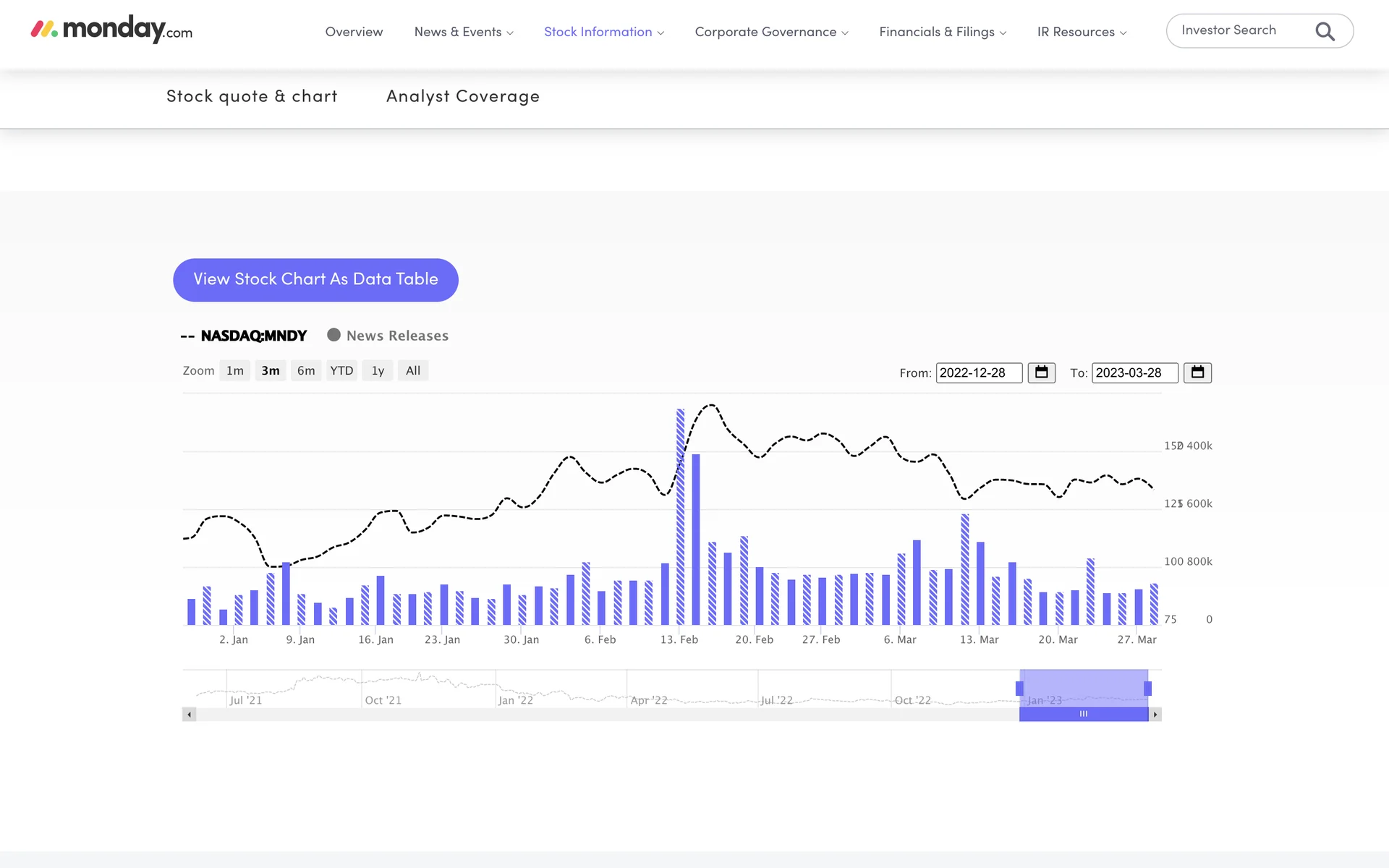Expand the Financials & Filings menu

pos(942,32)
